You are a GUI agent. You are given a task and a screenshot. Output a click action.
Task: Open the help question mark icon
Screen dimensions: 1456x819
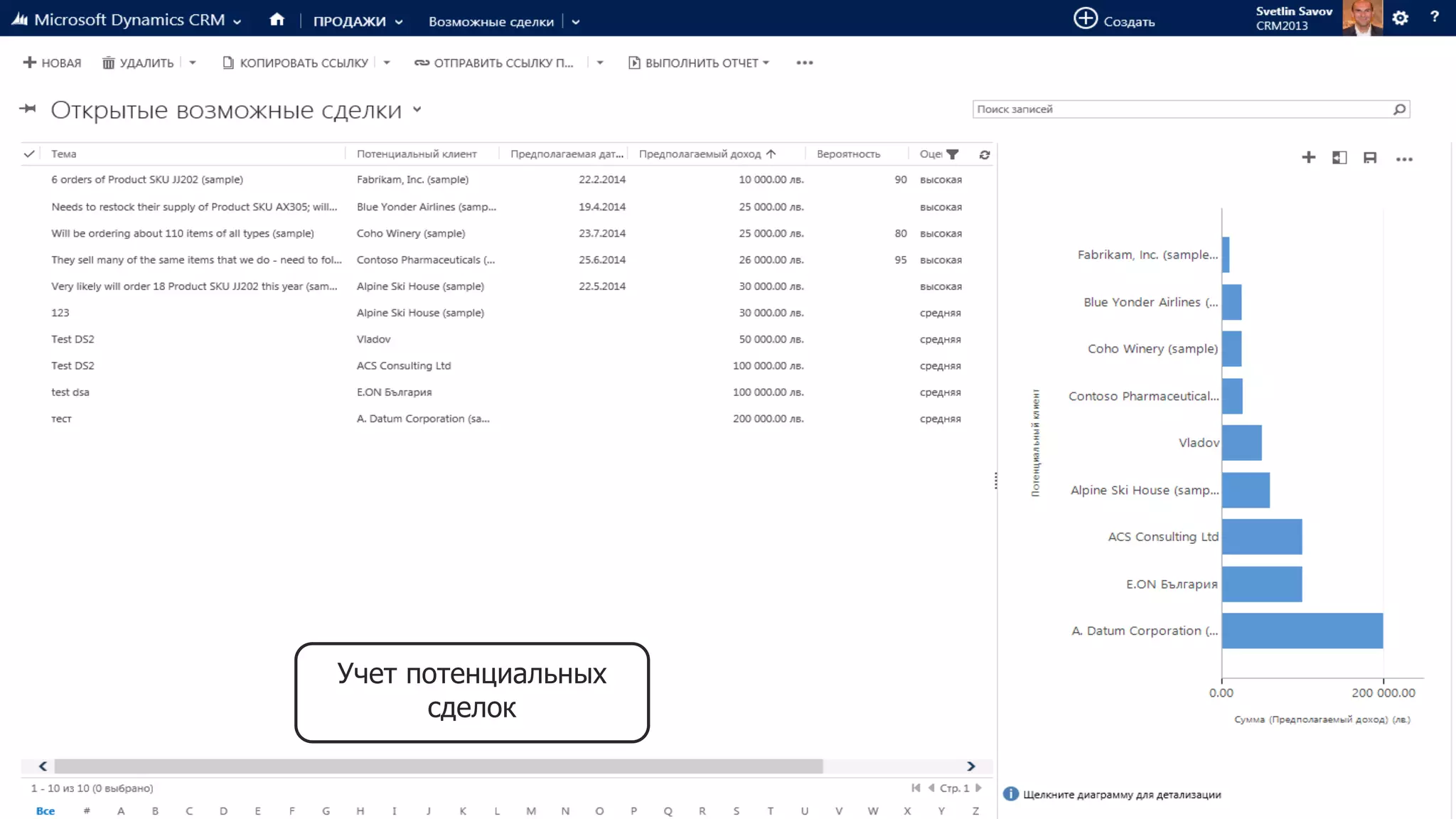tap(1435, 17)
